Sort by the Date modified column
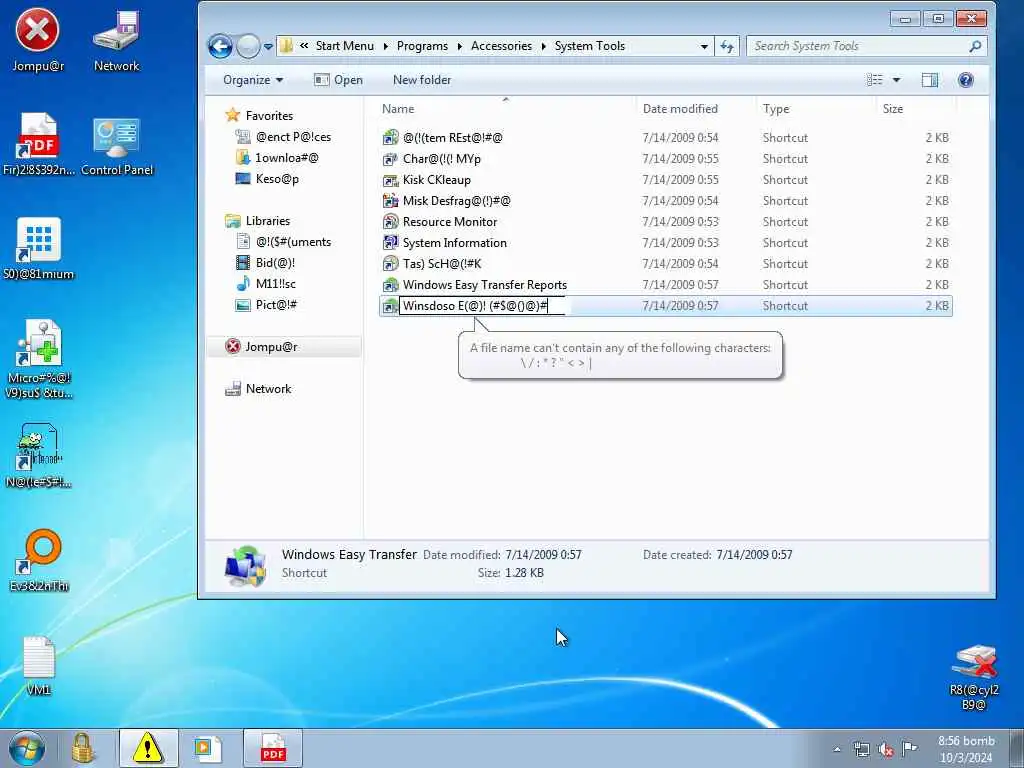1024x768 pixels. click(680, 109)
